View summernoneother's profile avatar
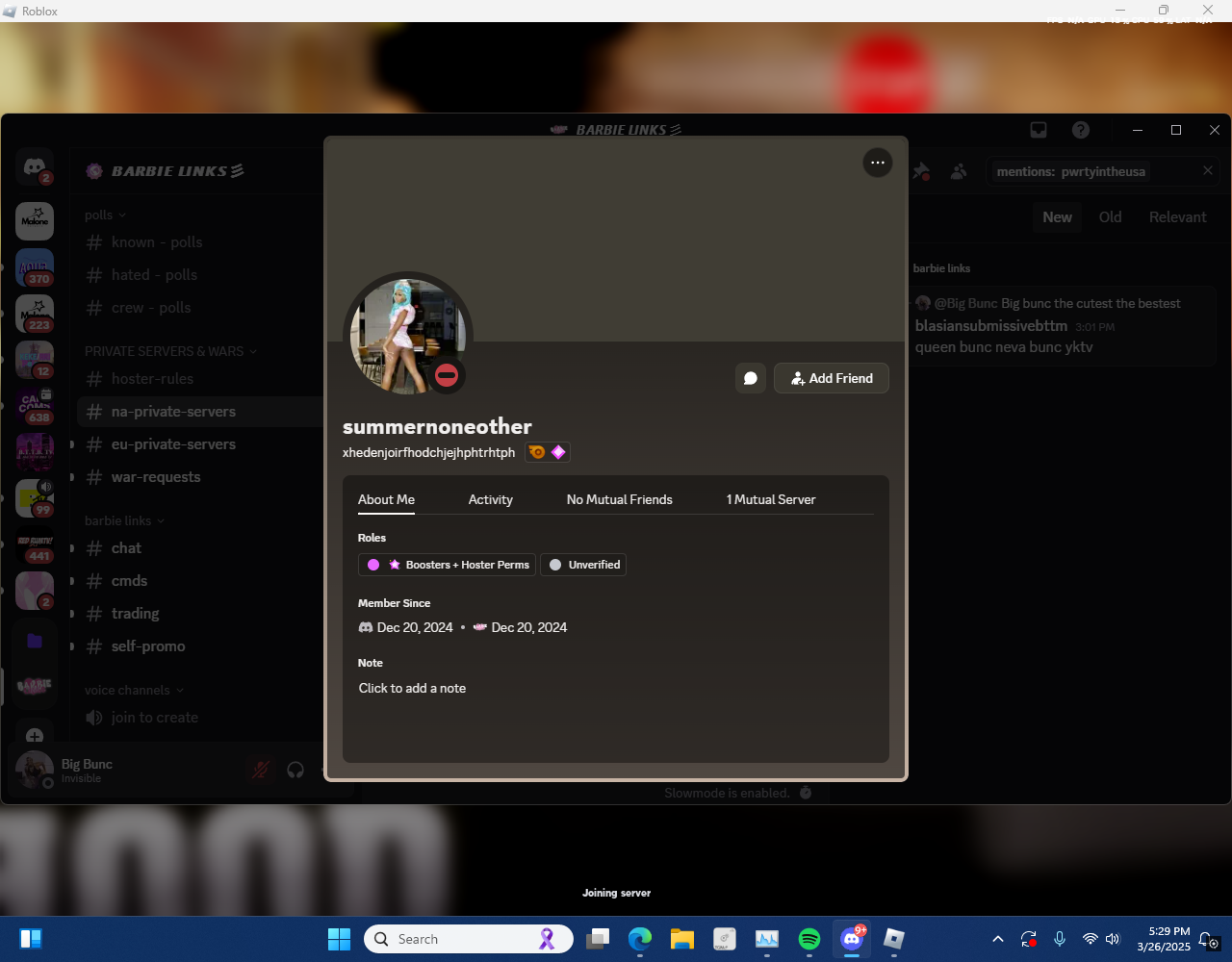The width and height of the screenshot is (1232, 962). [408, 337]
